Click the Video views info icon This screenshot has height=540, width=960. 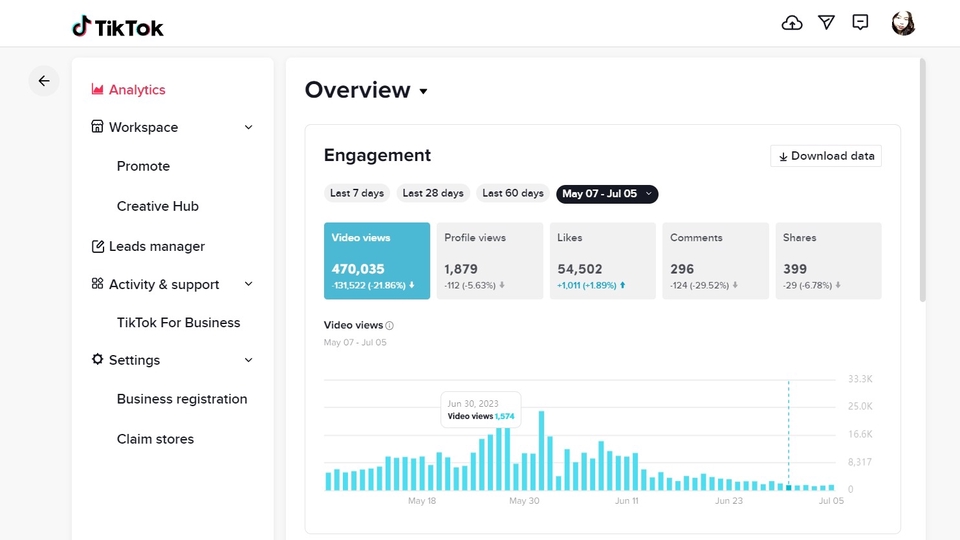coord(389,326)
